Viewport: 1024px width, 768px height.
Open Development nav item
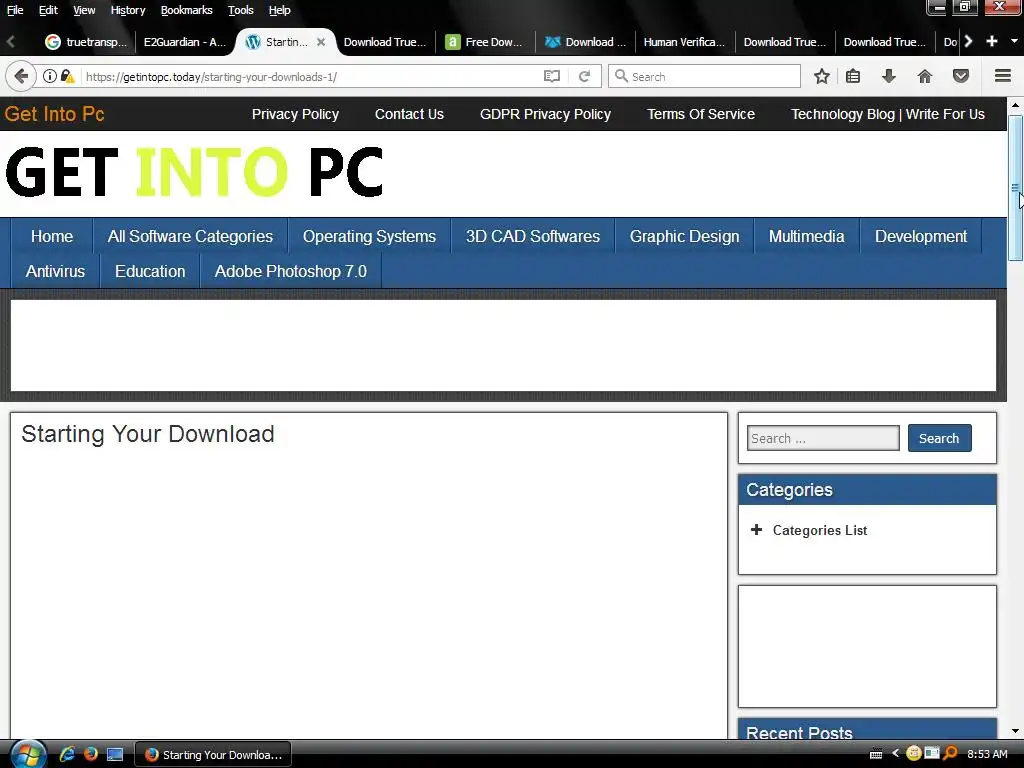click(x=921, y=236)
